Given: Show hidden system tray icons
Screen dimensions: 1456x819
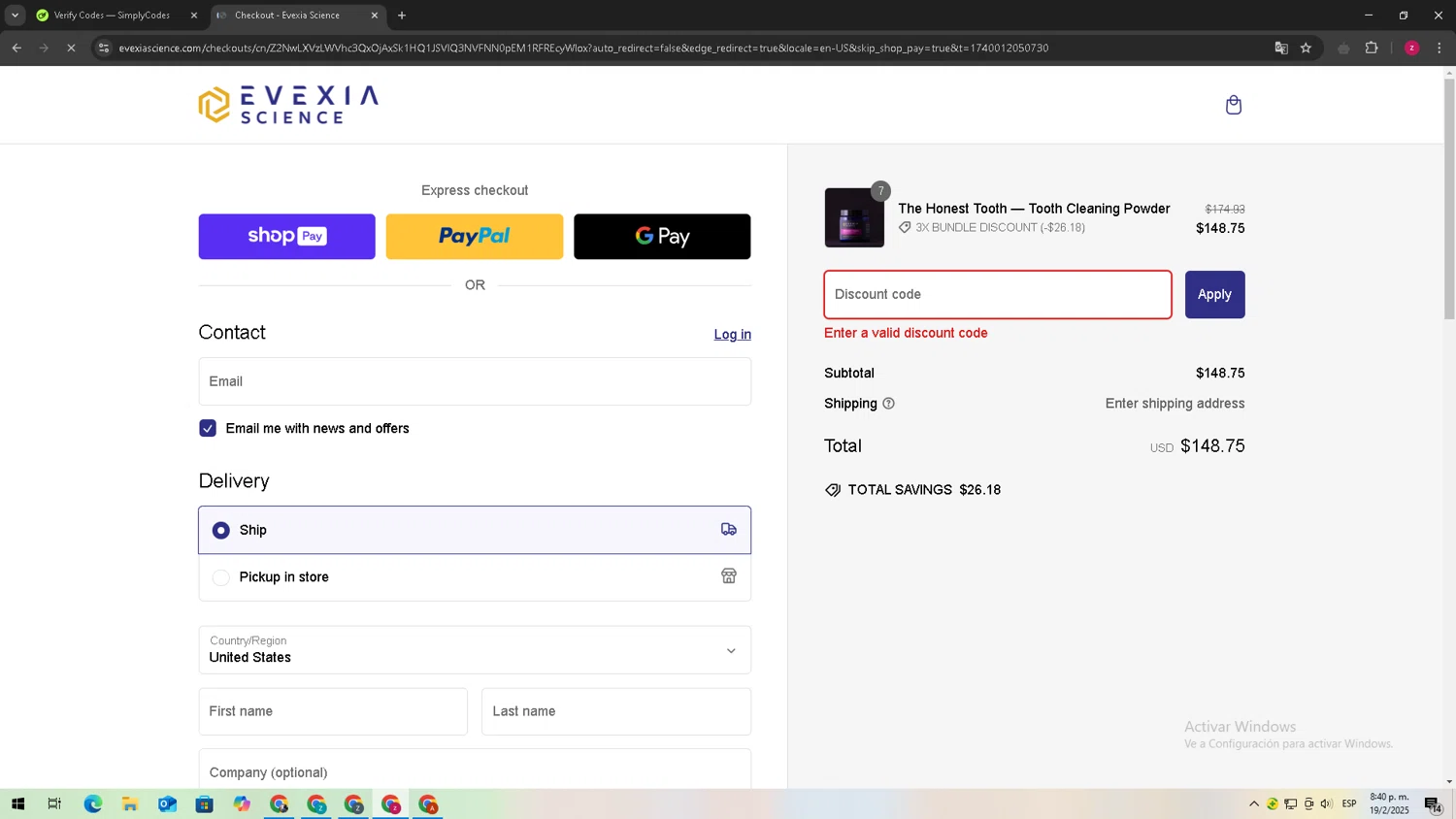Looking at the screenshot, I should pyautogui.click(x=1254, y=804).
